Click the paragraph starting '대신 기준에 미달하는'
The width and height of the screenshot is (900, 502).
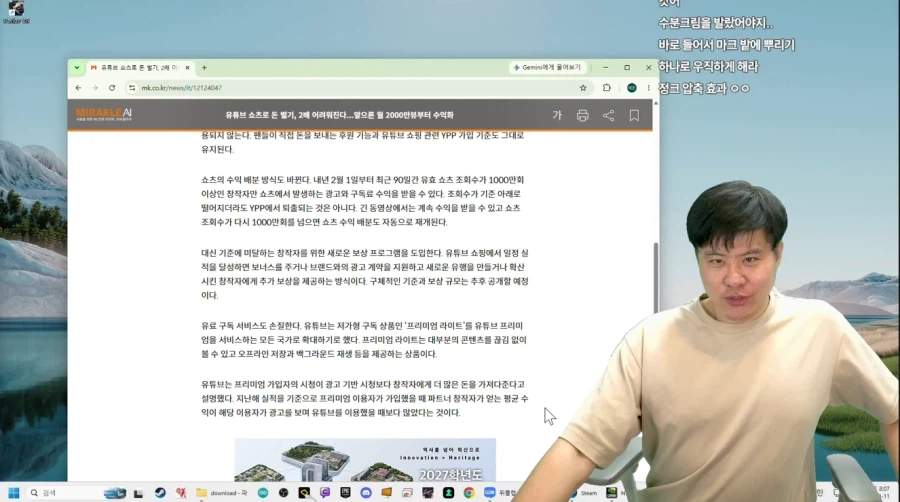click(364, 274)
